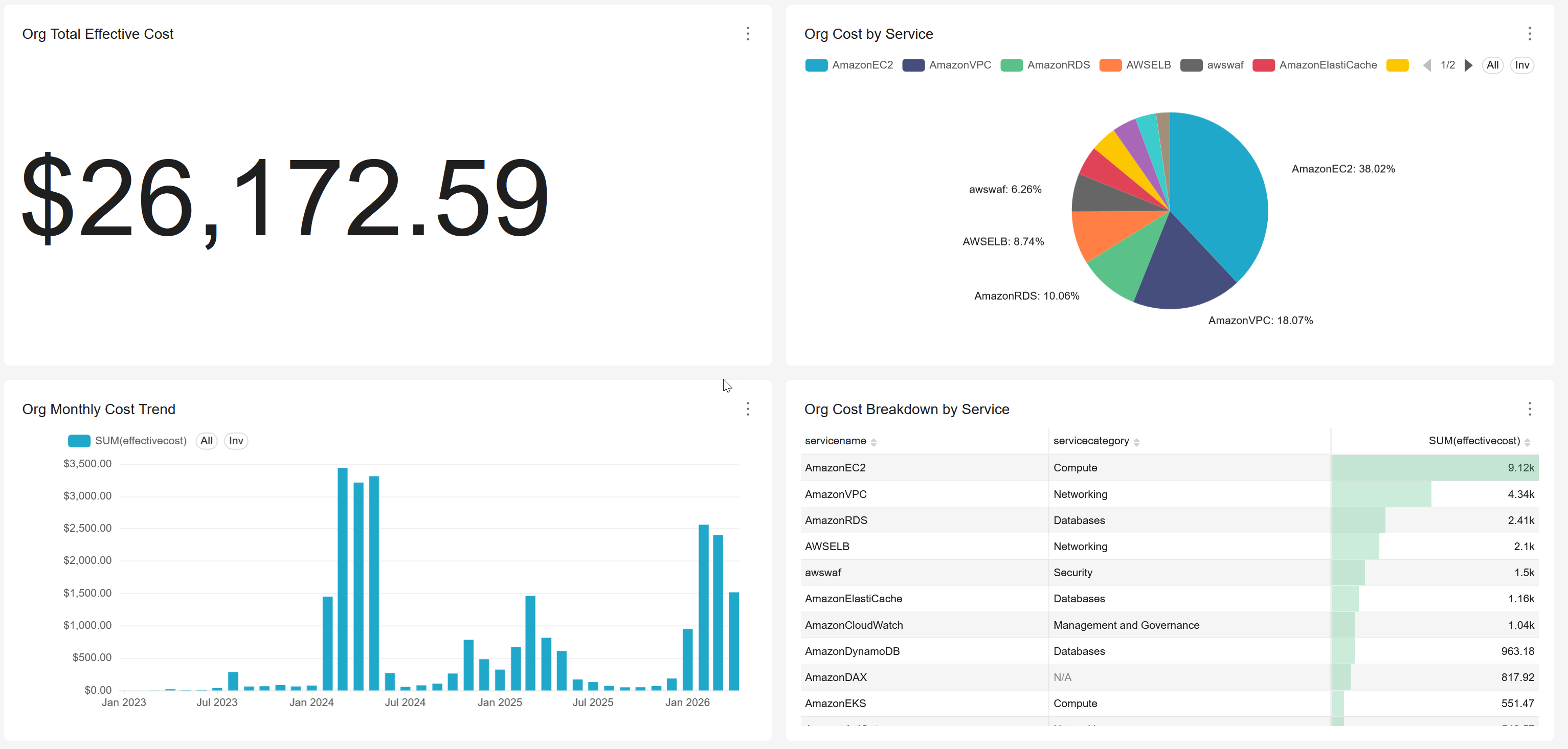Open the Org Total Effective Cost panel menu
Viewport: 1568px width, 749px height.
tap(748, 34)
